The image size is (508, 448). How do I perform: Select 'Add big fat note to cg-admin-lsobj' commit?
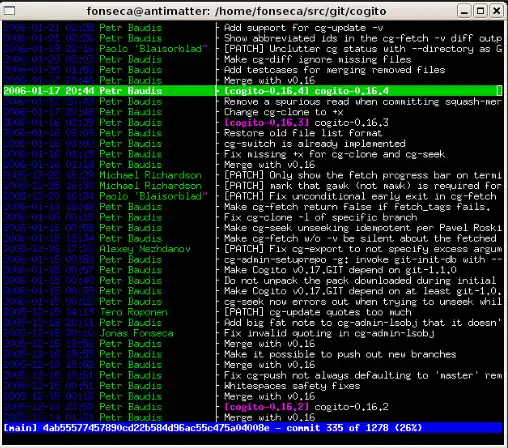(363, 323)
